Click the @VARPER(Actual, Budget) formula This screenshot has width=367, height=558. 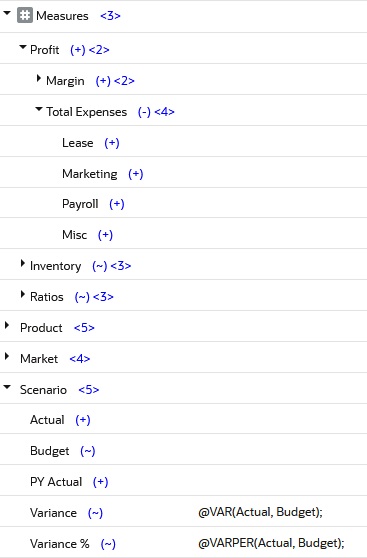click(x=271, y=543)
